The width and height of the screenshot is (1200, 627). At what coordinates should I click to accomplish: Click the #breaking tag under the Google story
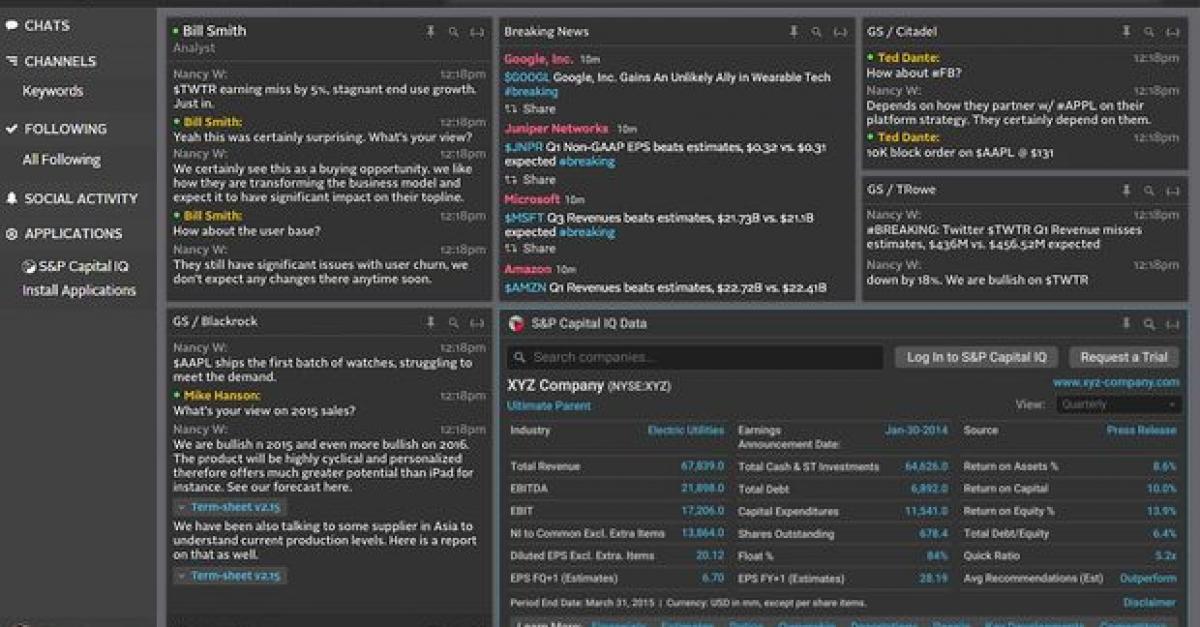(x=531, y=92)
